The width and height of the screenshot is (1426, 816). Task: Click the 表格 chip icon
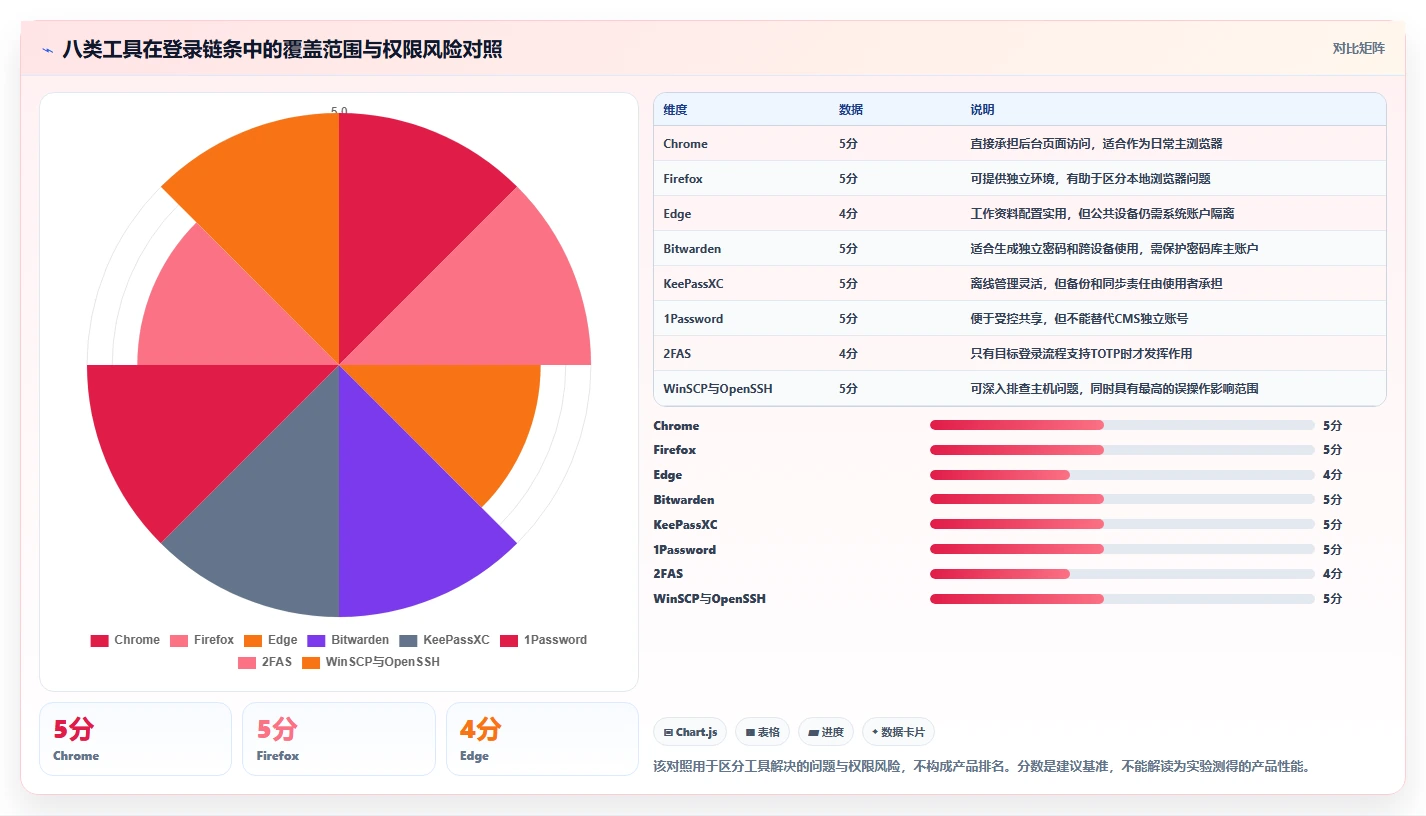pyautogui.click(x=750, y=733)
